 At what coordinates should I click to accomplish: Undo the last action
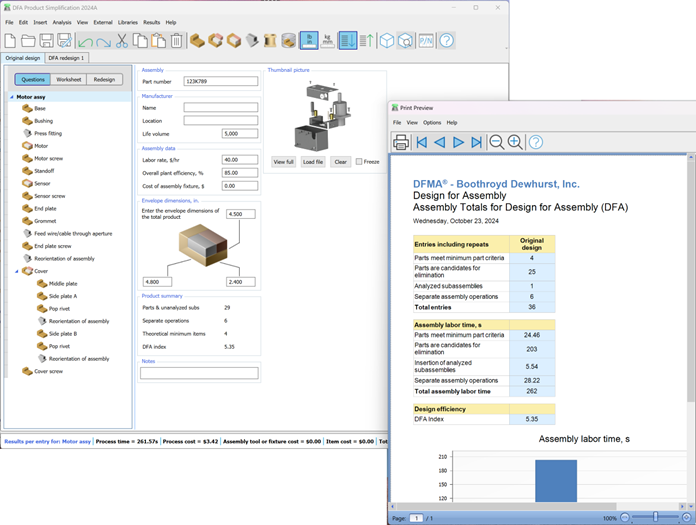85,42
